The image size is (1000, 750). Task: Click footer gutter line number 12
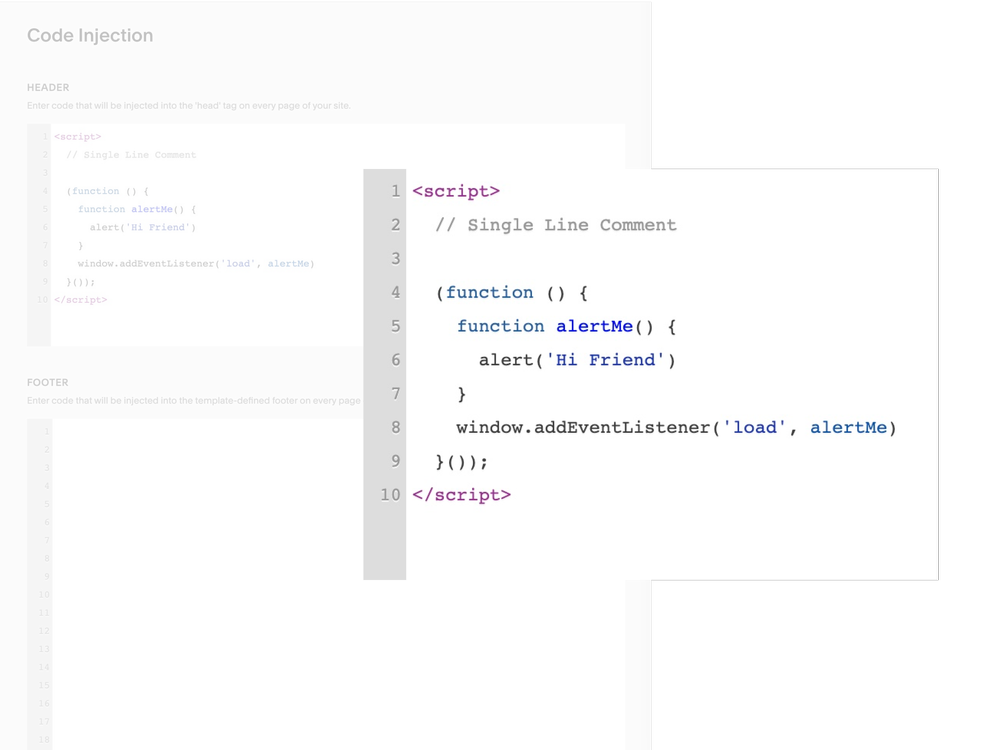(43, 631)
